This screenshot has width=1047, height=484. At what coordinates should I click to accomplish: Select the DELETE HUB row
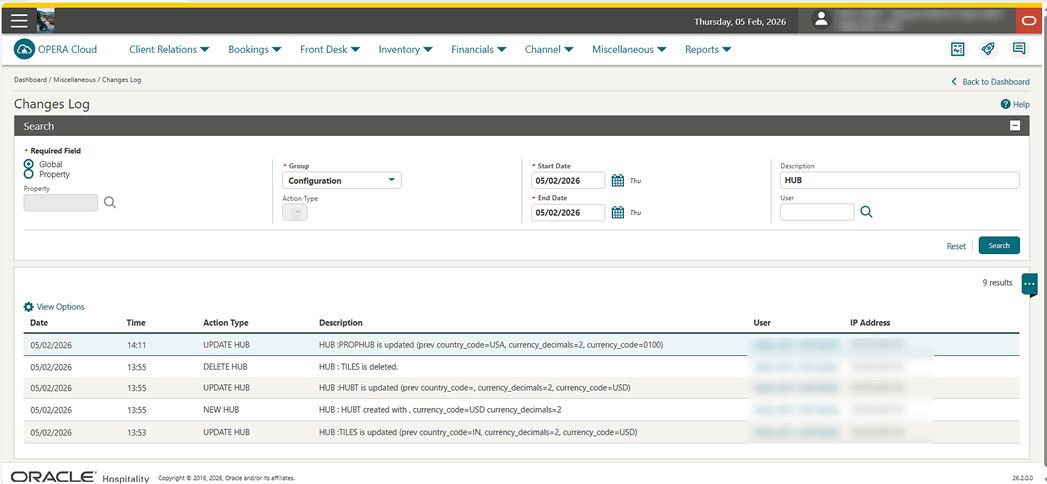[x=521, y=367]
